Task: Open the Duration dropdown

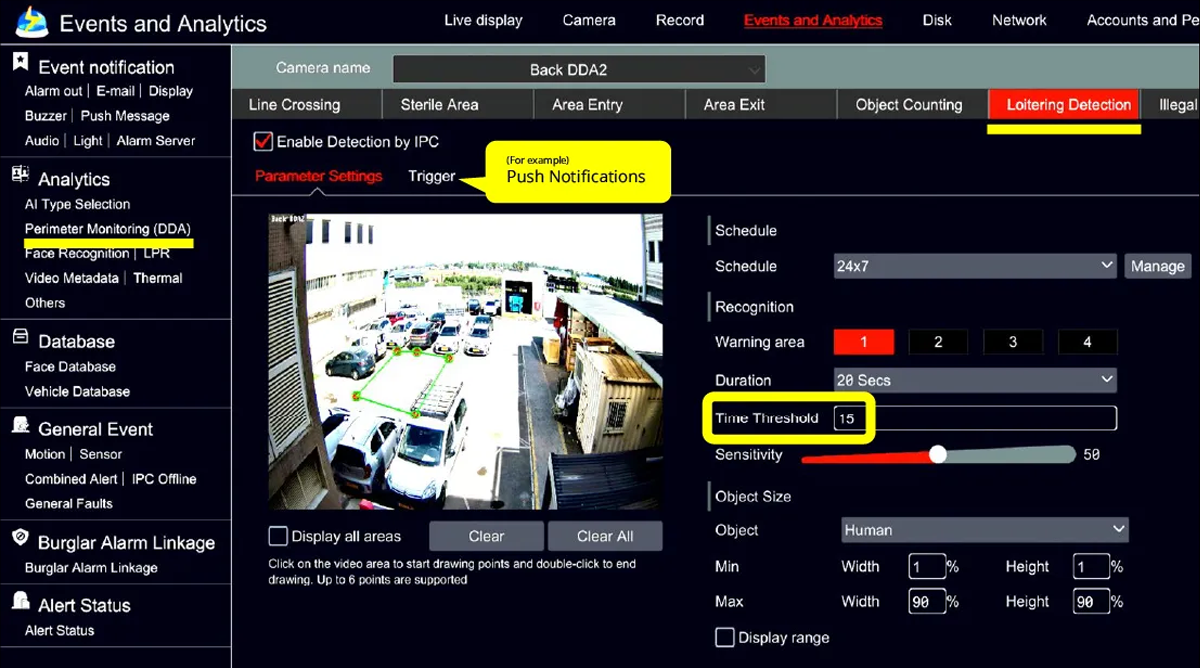Action: coord(974,380)
